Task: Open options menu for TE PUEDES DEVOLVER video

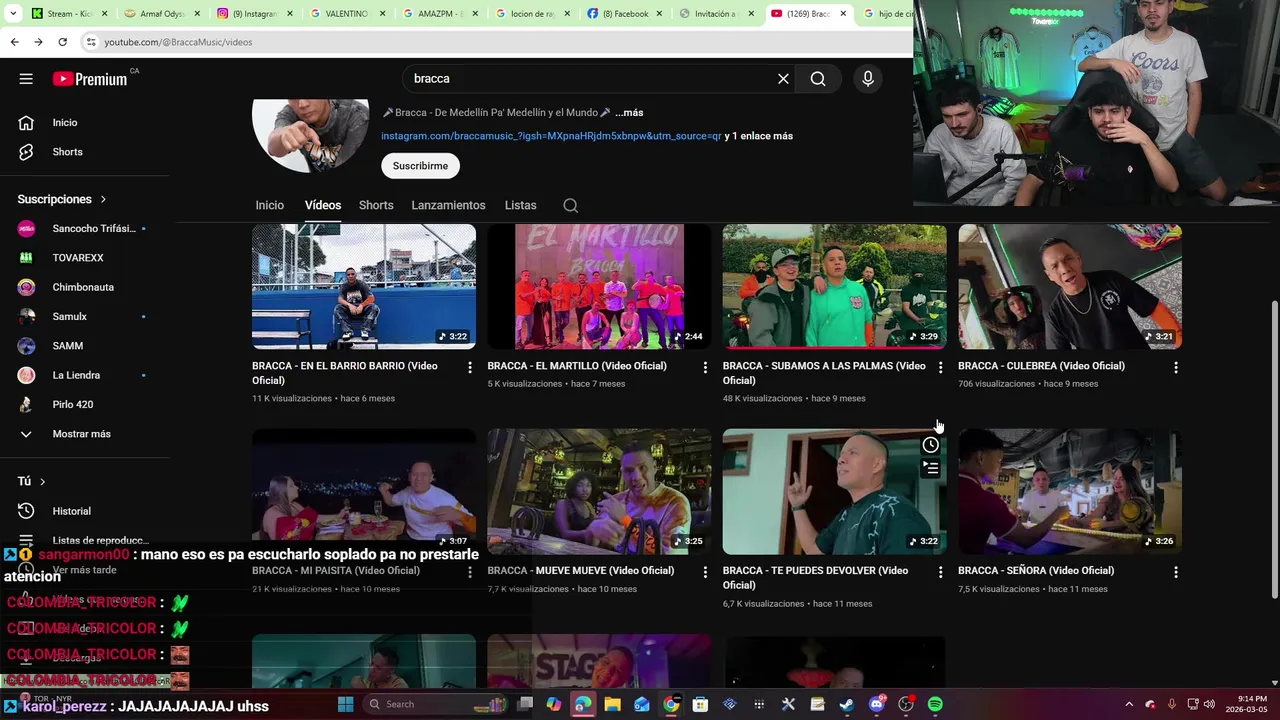Action: click(x=940, y=572)
